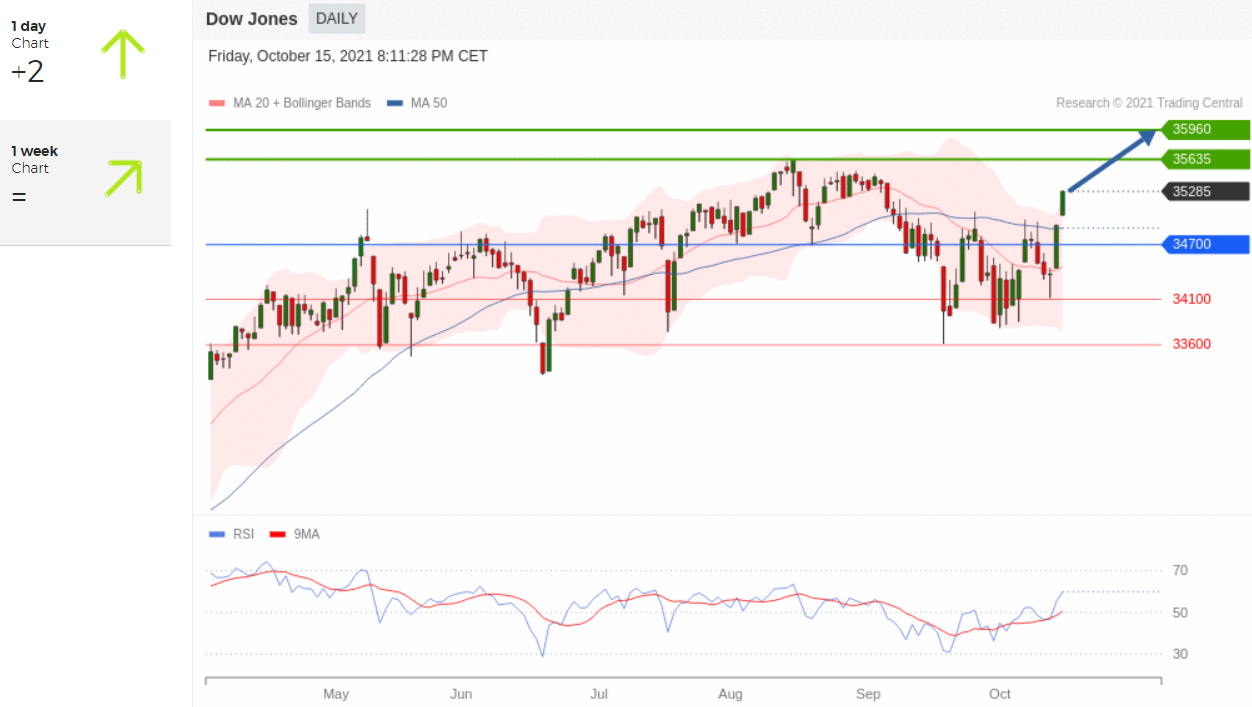1252x707 pixels.
Task: Click the +2 score under 1 day
Action: point(28,72)
